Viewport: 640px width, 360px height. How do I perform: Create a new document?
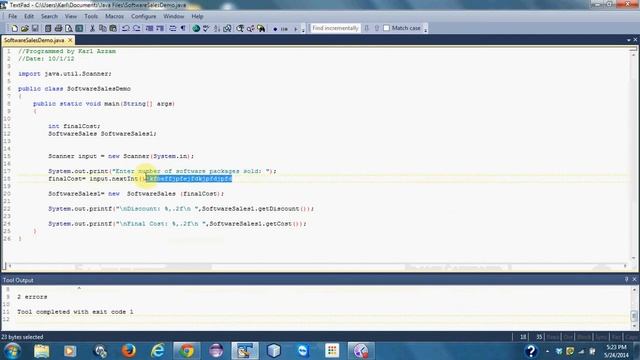[x=14, y=28]
